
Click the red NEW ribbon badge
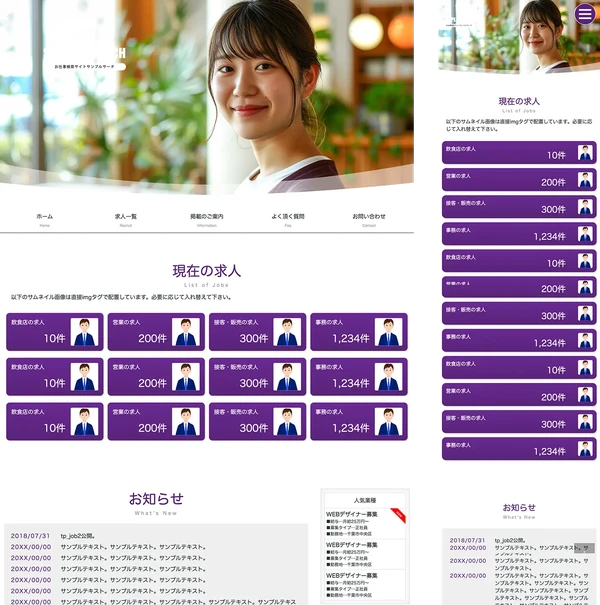[399, 515]
